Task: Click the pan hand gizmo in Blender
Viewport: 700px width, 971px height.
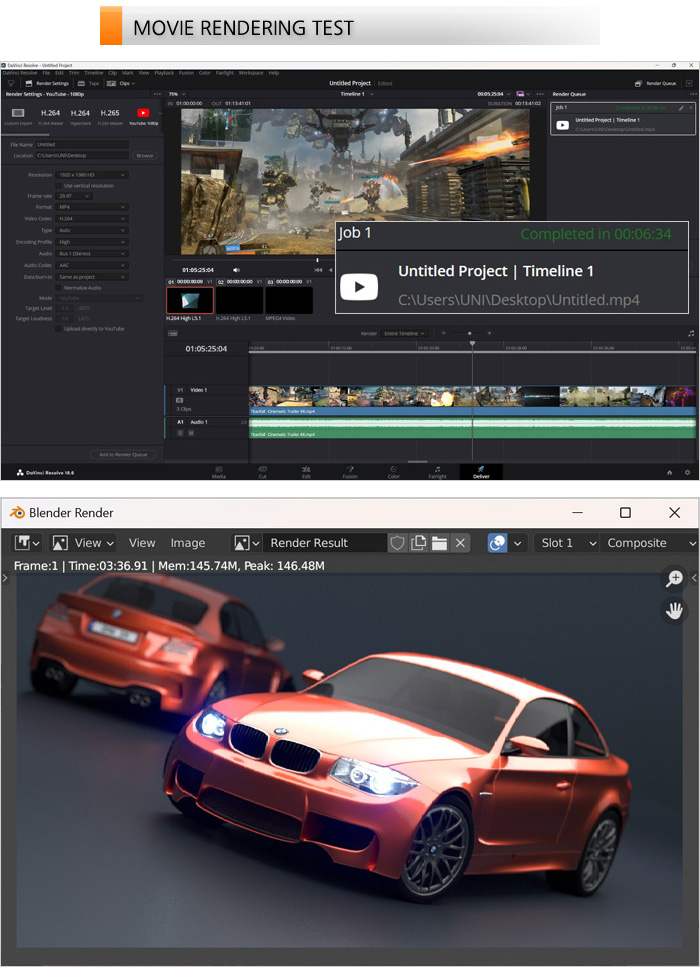Action: (x=674, y=611)
